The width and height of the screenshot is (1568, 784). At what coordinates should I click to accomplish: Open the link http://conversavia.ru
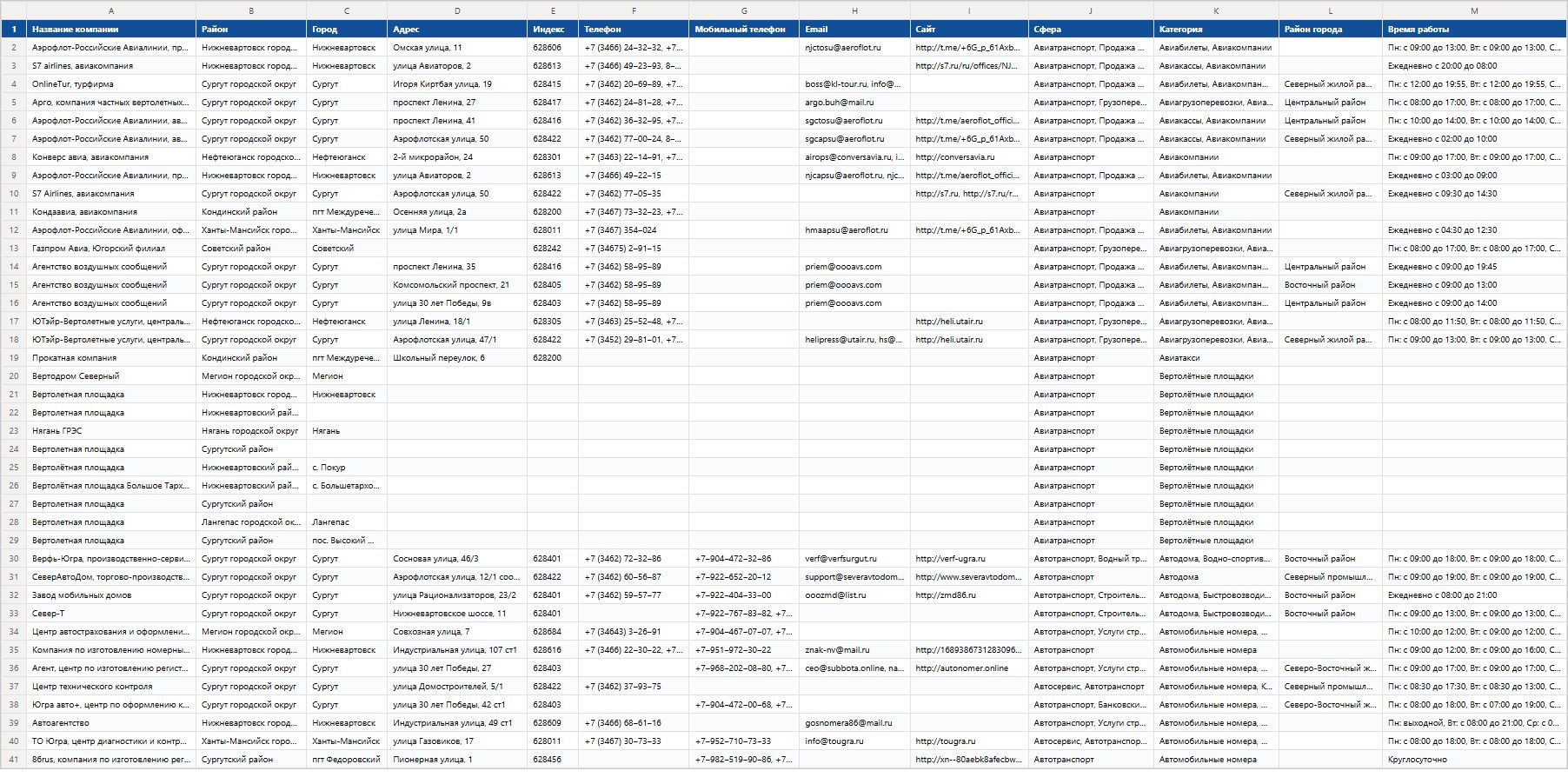955,156
